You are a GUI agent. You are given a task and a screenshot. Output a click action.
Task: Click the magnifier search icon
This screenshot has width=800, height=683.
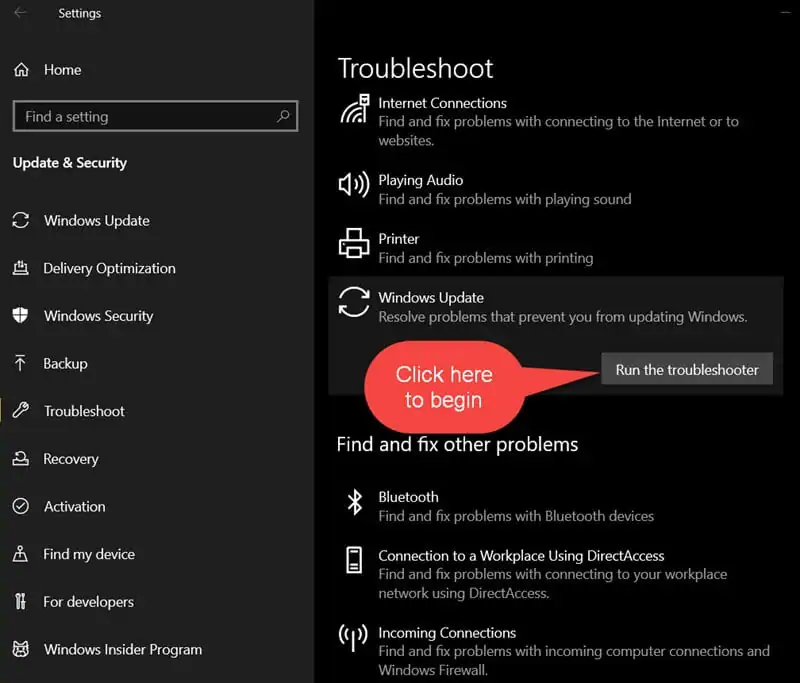click(283, 116)
